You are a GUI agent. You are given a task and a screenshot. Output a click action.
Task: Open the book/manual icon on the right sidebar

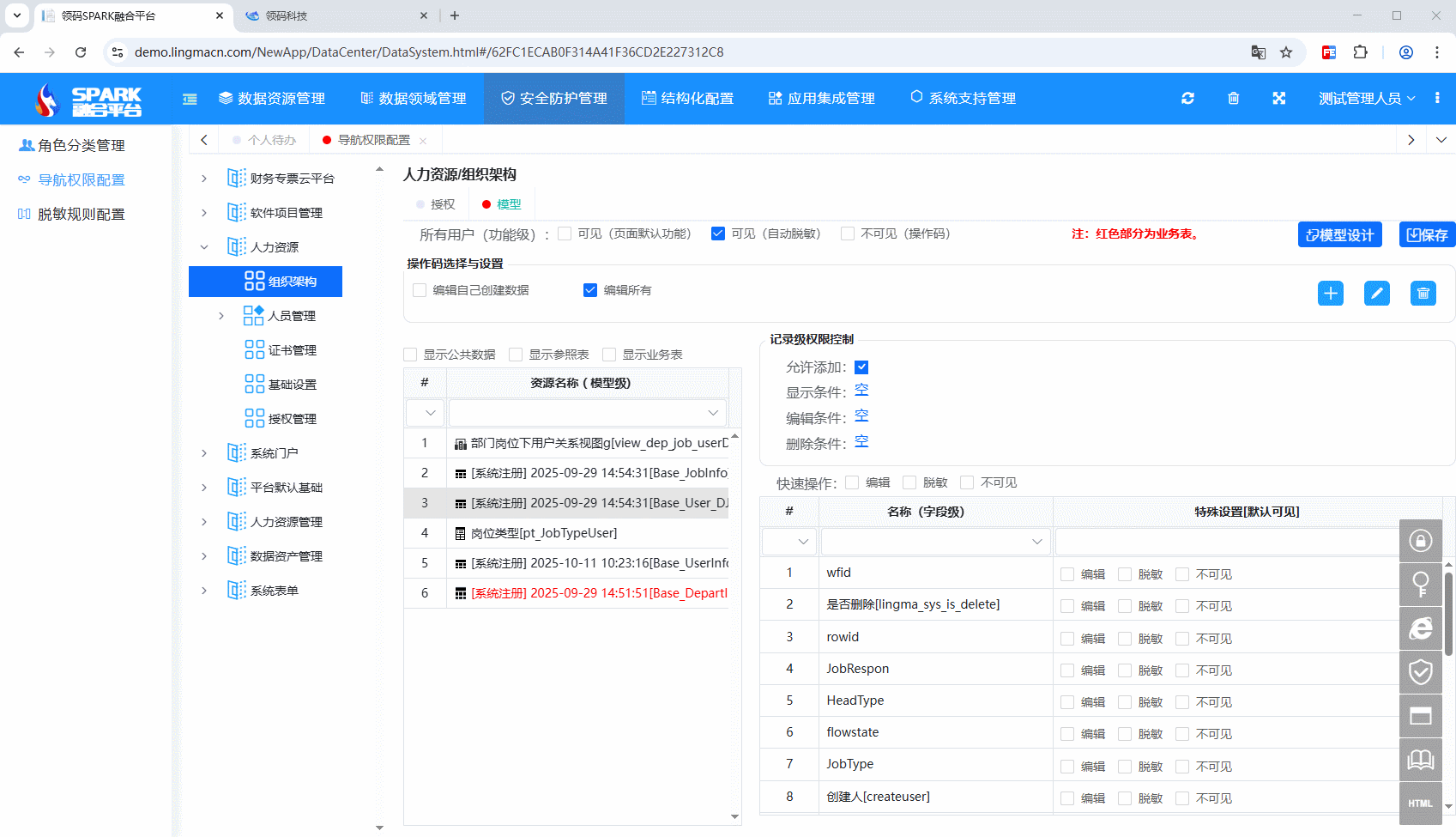(x=1420, y=760)
